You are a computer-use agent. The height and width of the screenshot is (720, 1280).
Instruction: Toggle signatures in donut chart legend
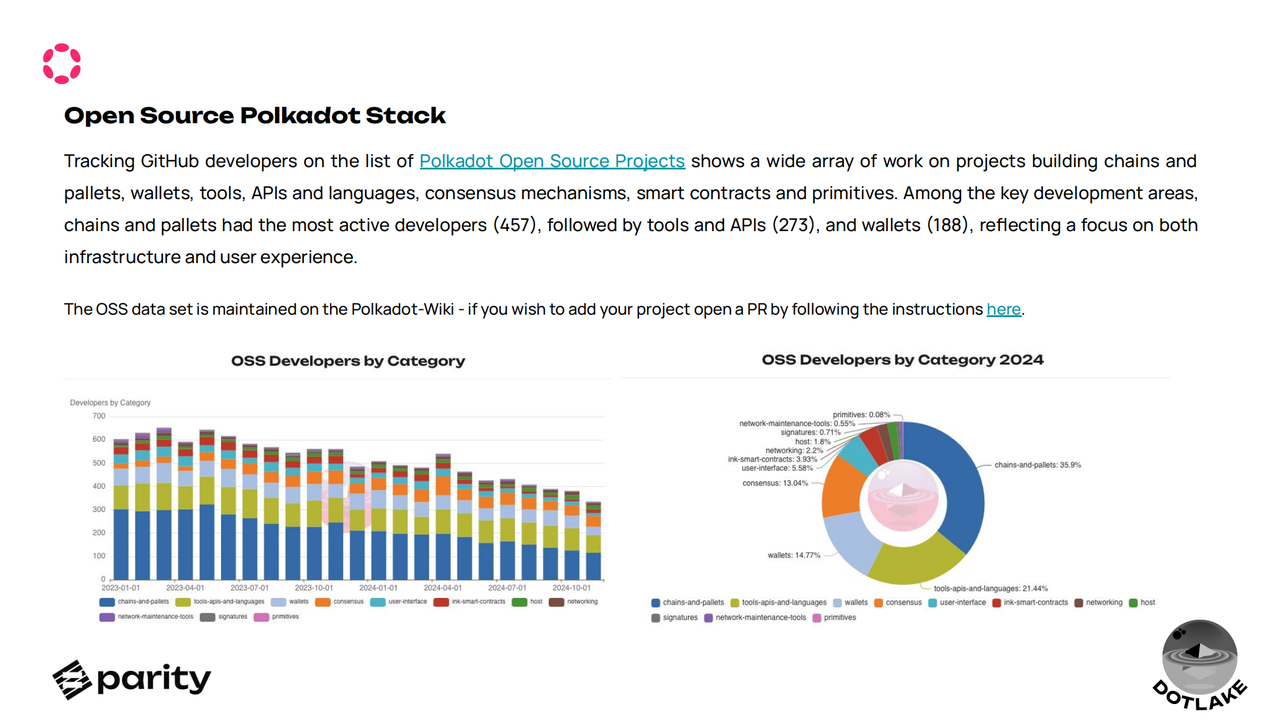(674, 618)
